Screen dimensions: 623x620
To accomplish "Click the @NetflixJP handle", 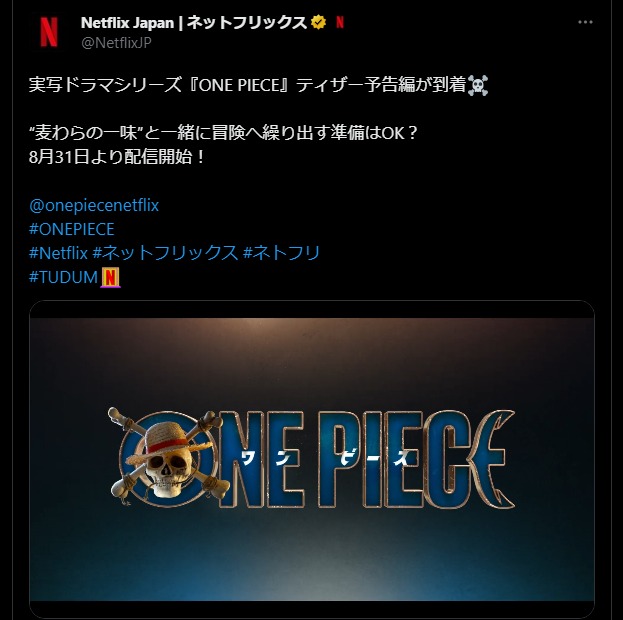I will [116, 43].
